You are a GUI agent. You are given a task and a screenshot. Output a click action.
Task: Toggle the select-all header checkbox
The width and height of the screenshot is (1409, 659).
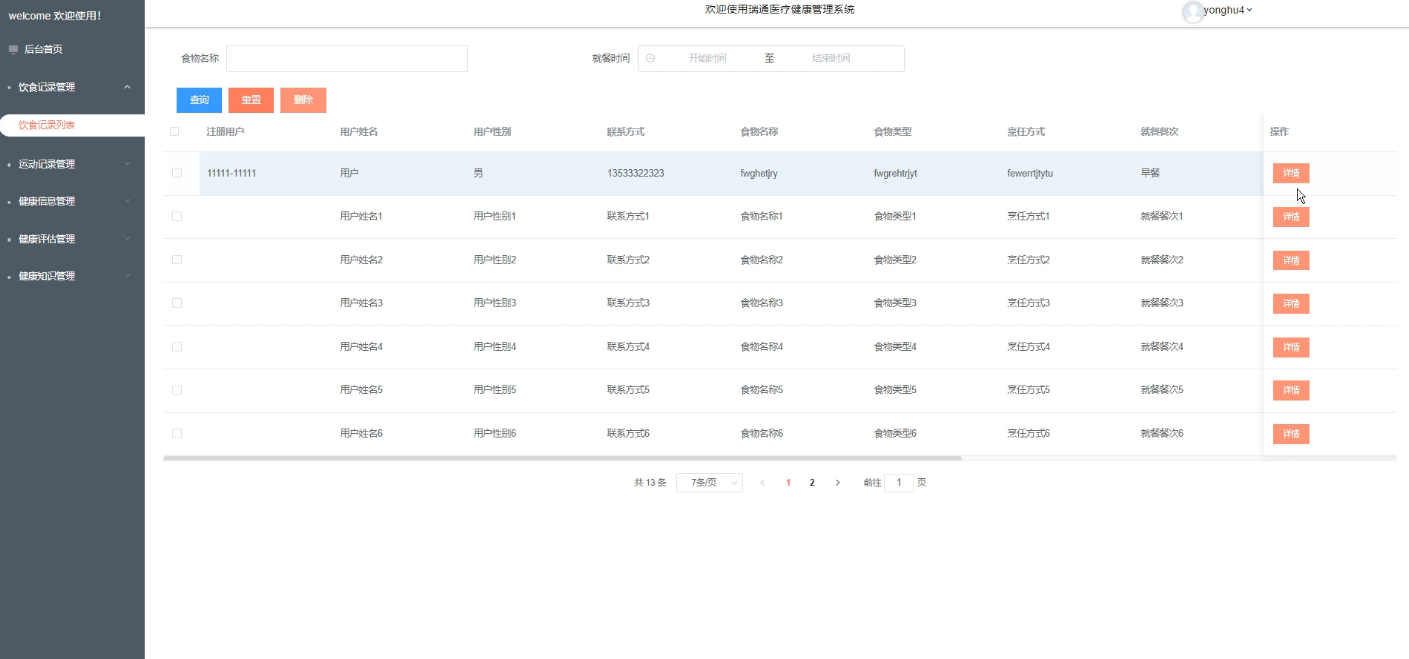coord(175,131)
